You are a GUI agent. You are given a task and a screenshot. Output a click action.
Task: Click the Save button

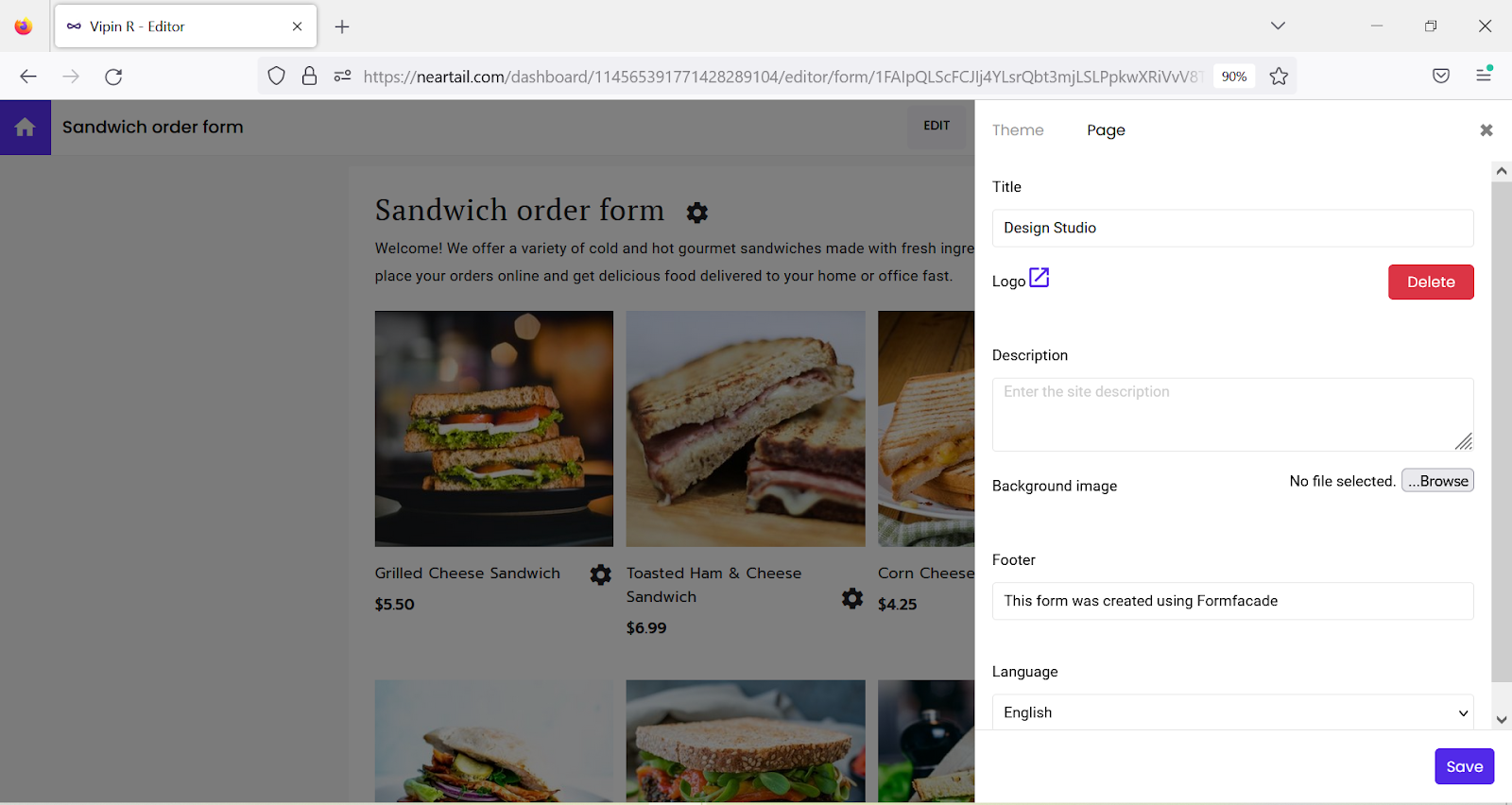point(1463,766)
